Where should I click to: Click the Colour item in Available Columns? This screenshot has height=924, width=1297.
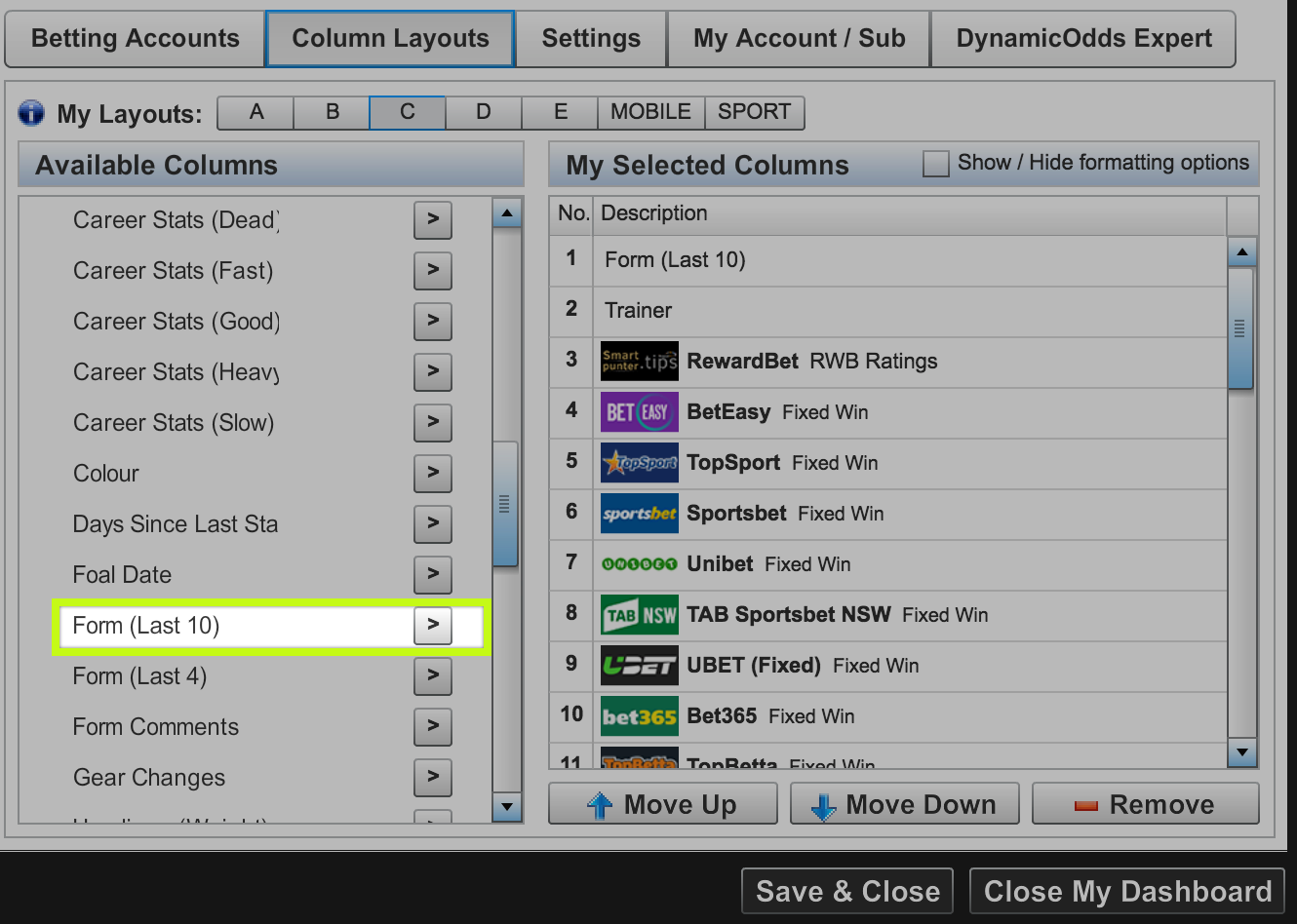106,474
